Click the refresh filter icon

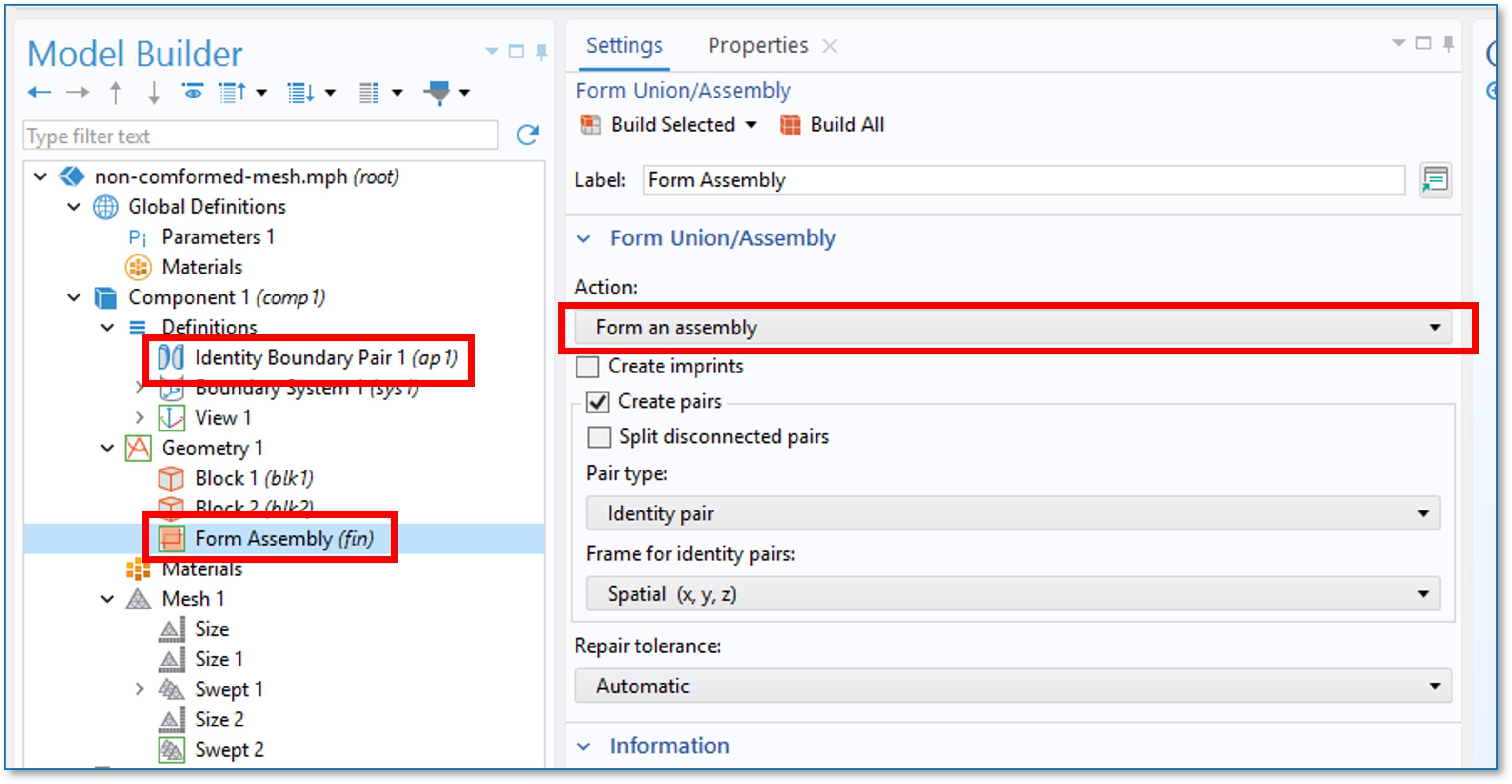tap(527, 135)
